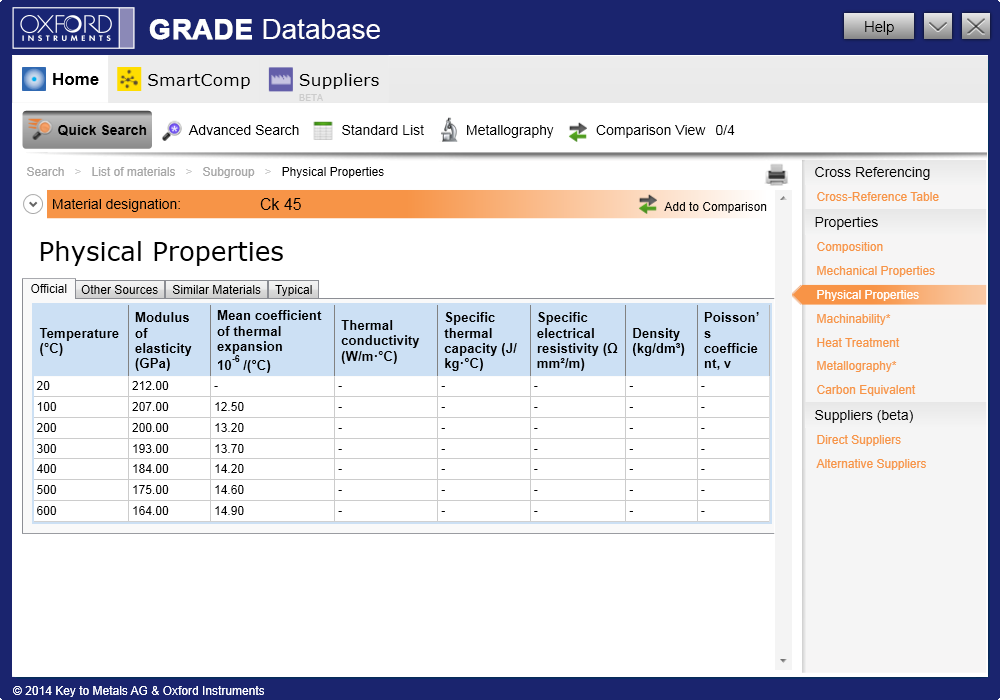This screenshot has height=700, width=1000.
Task: Click the Advanced Search magnifier icon
Action: point(172,130)
